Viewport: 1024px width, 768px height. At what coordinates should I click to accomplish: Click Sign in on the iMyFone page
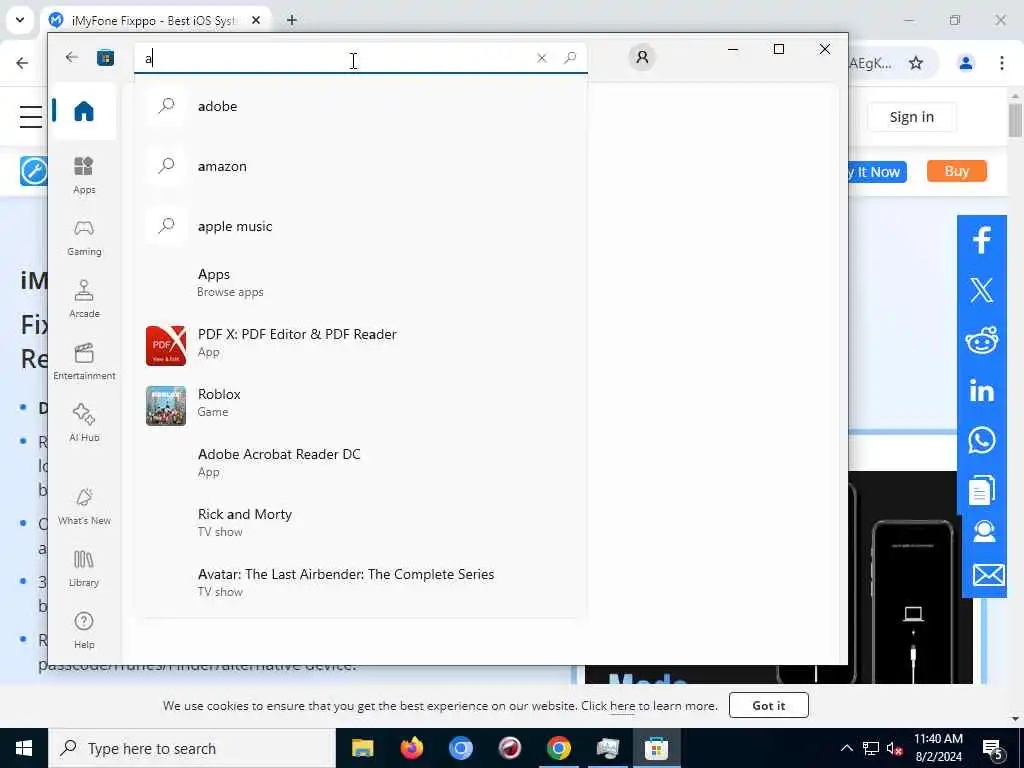pos(912,117)
